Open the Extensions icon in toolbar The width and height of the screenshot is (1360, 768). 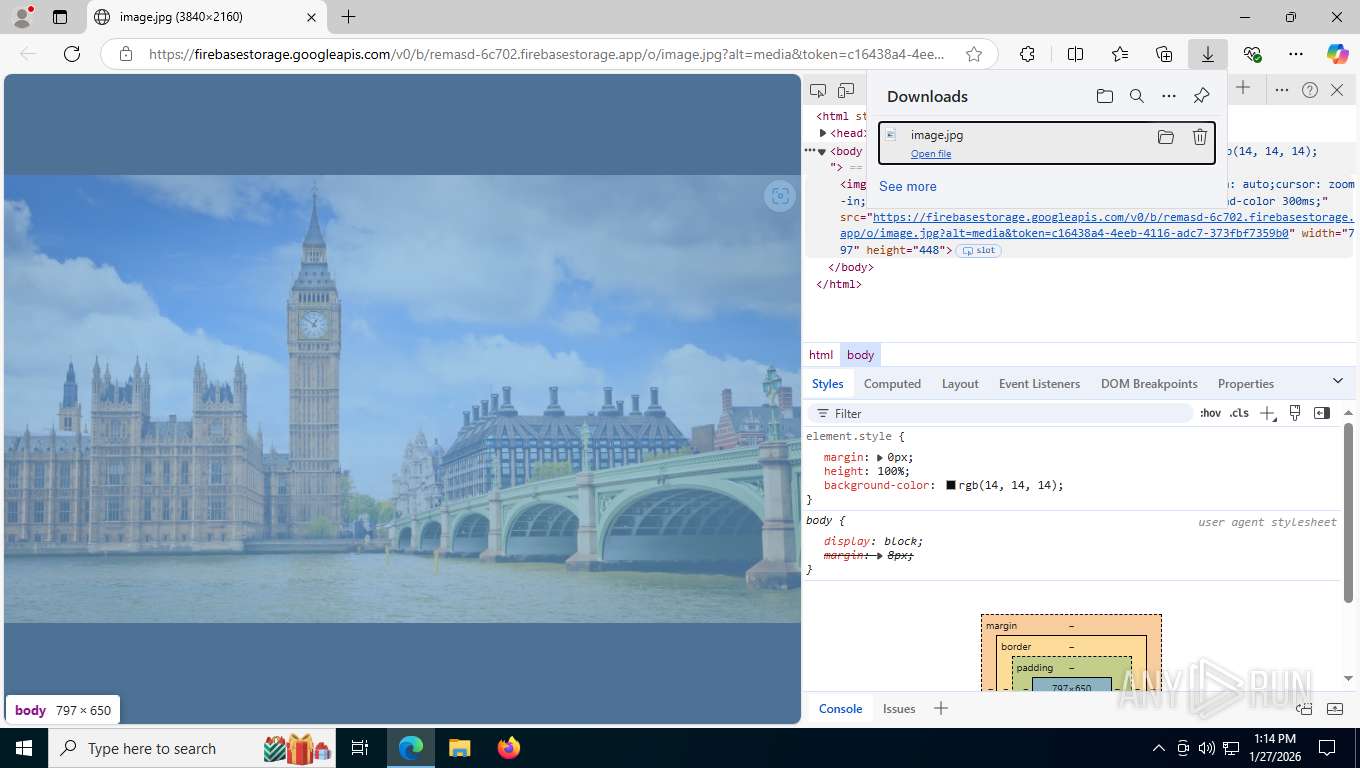point(1027,54)
